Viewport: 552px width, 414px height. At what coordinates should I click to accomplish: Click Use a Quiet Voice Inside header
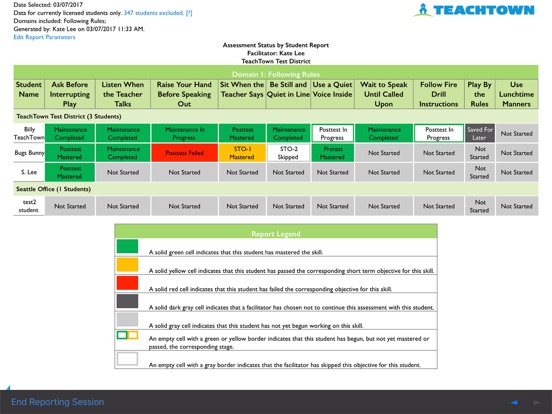coord(332,94)
